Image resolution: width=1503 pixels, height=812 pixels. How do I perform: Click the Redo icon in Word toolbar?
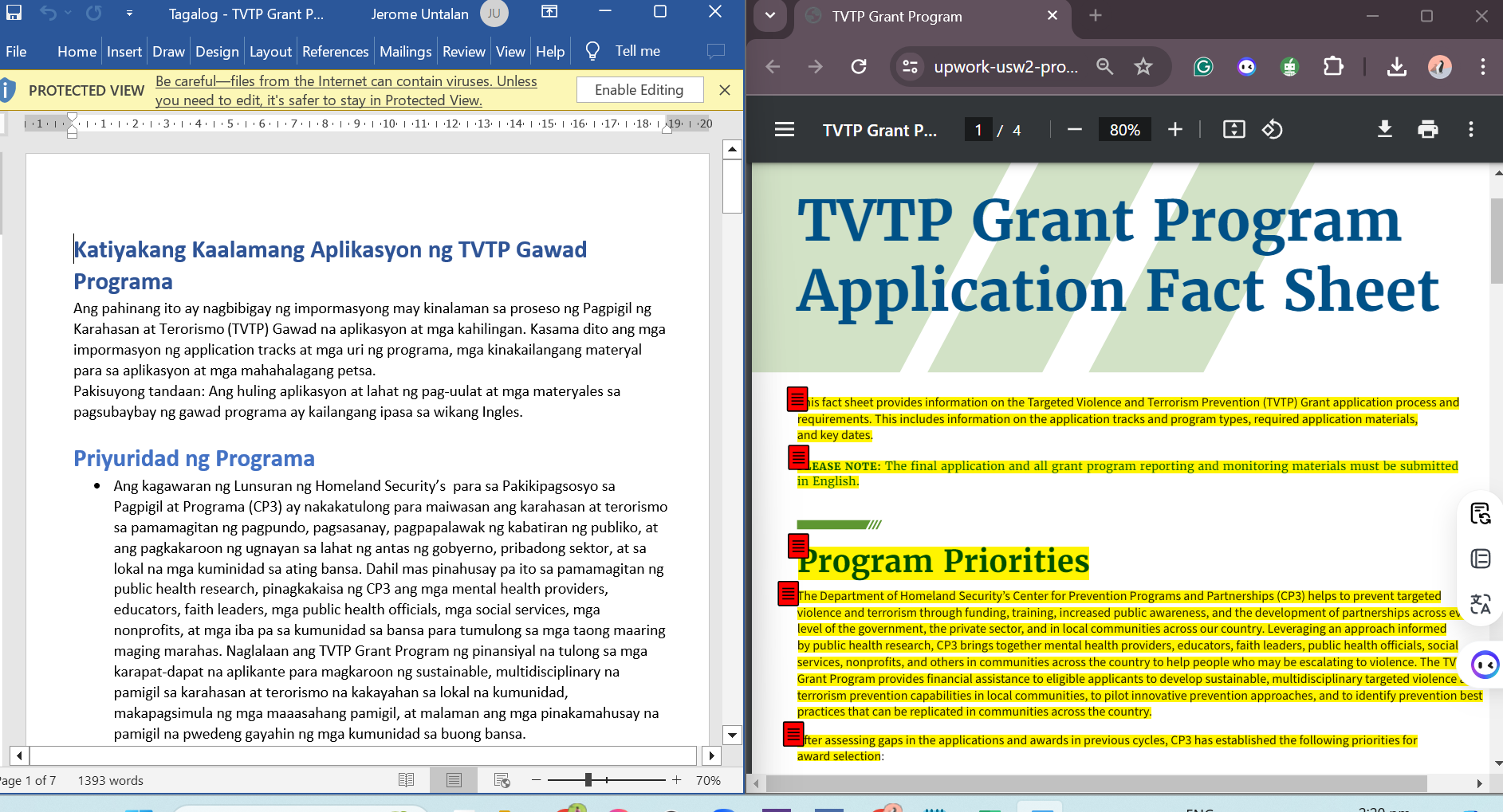94,13
